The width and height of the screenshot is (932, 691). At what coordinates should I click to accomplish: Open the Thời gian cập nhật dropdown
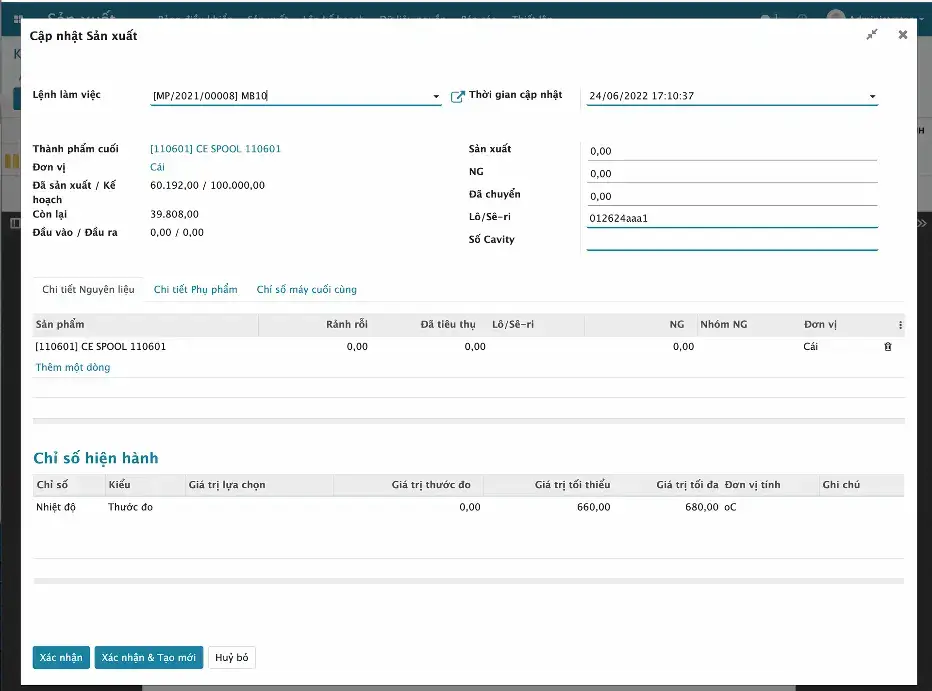[x=872, y=97]
